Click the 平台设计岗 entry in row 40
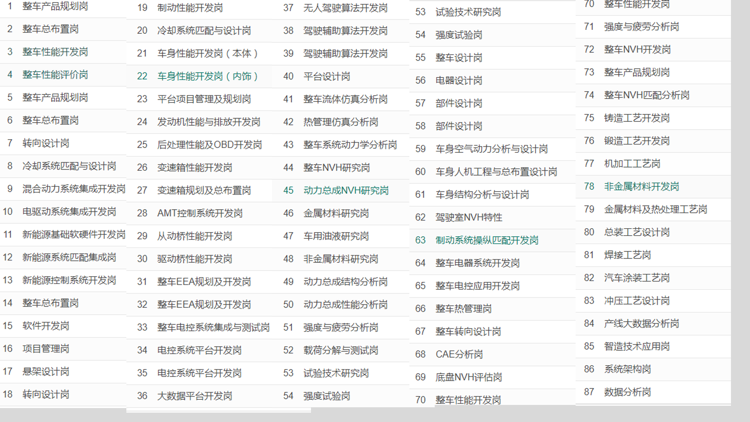The width and height of the screenshot is (750, 422). [327, 76]
